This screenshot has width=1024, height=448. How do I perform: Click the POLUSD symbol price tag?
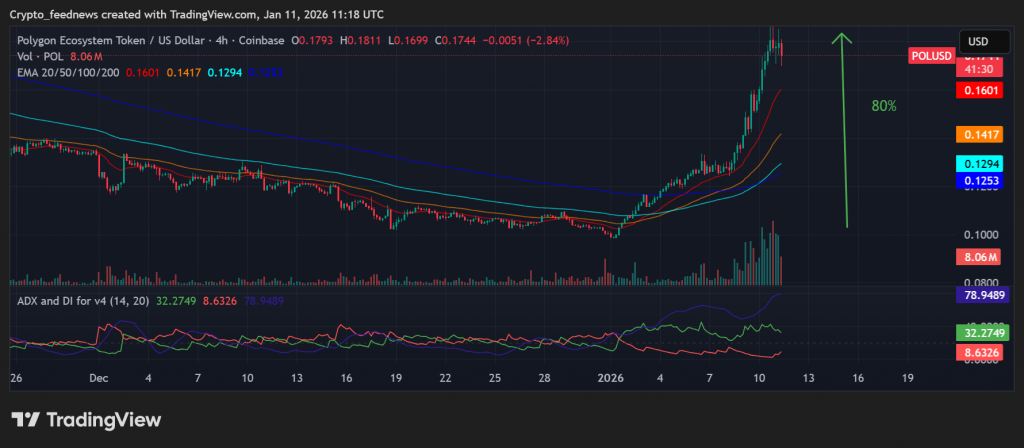(931, 56)
